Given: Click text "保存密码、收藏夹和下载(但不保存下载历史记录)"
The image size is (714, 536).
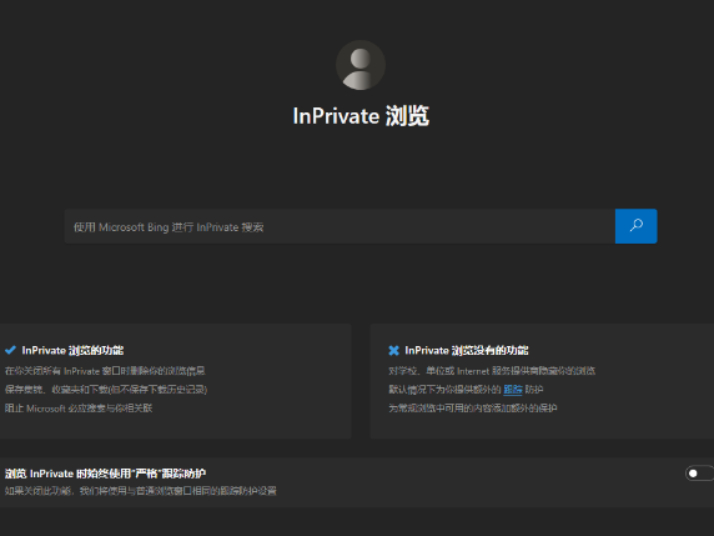Looking at the screenshot, I should [x=106, y=389].
